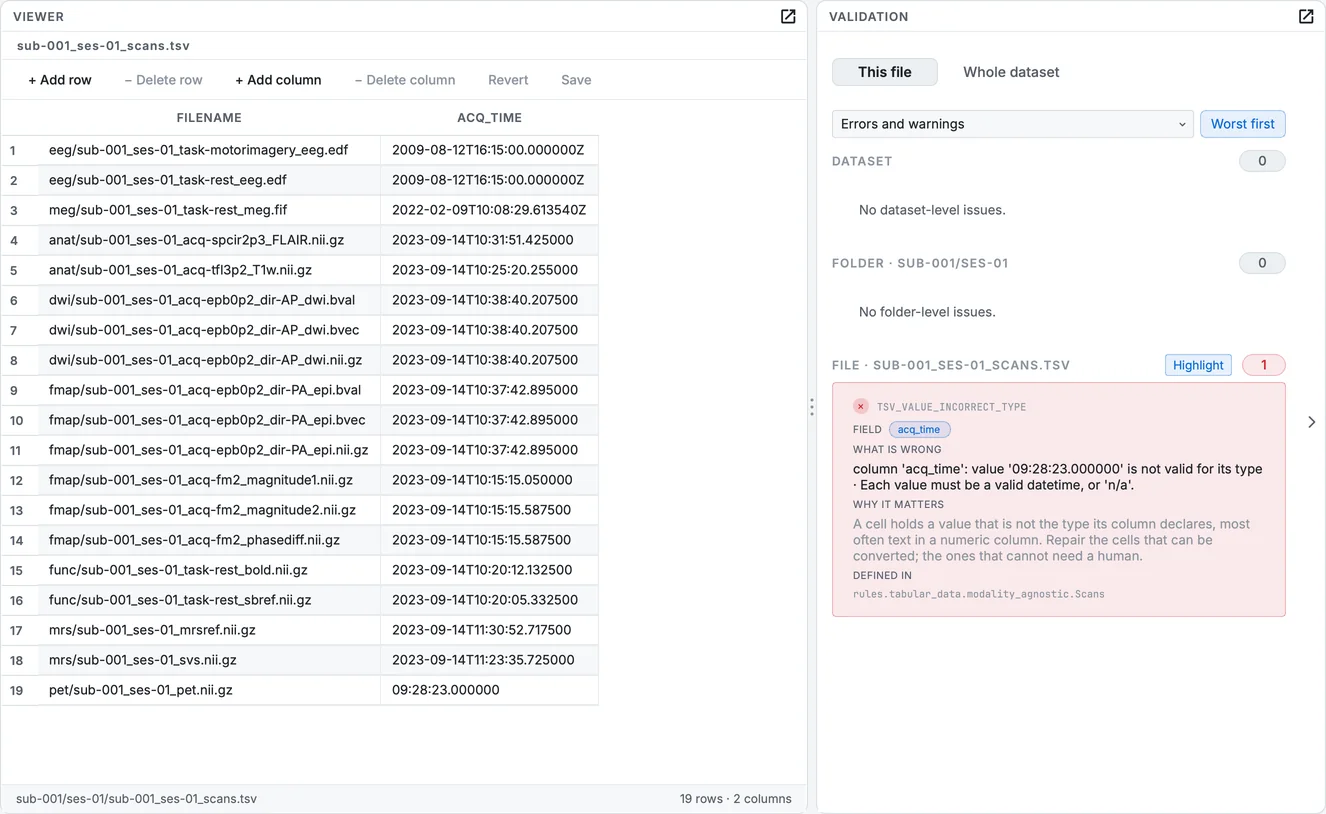Click the sub-001_ses-01_scans.tsv file title
Viewport: 1326px width, 814px height.
point(103,46)
